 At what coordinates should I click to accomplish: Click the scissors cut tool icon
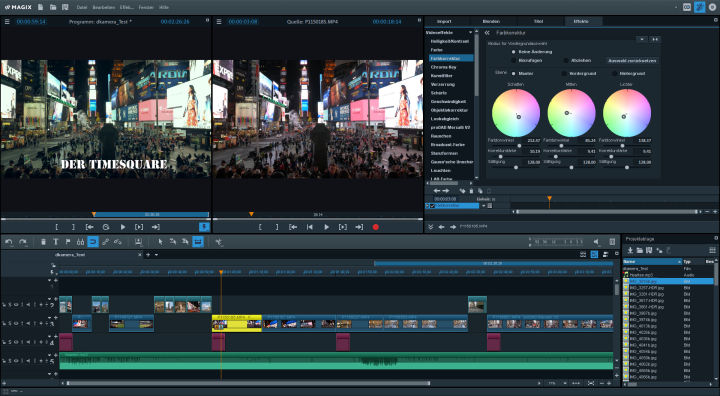pos(219,242)
